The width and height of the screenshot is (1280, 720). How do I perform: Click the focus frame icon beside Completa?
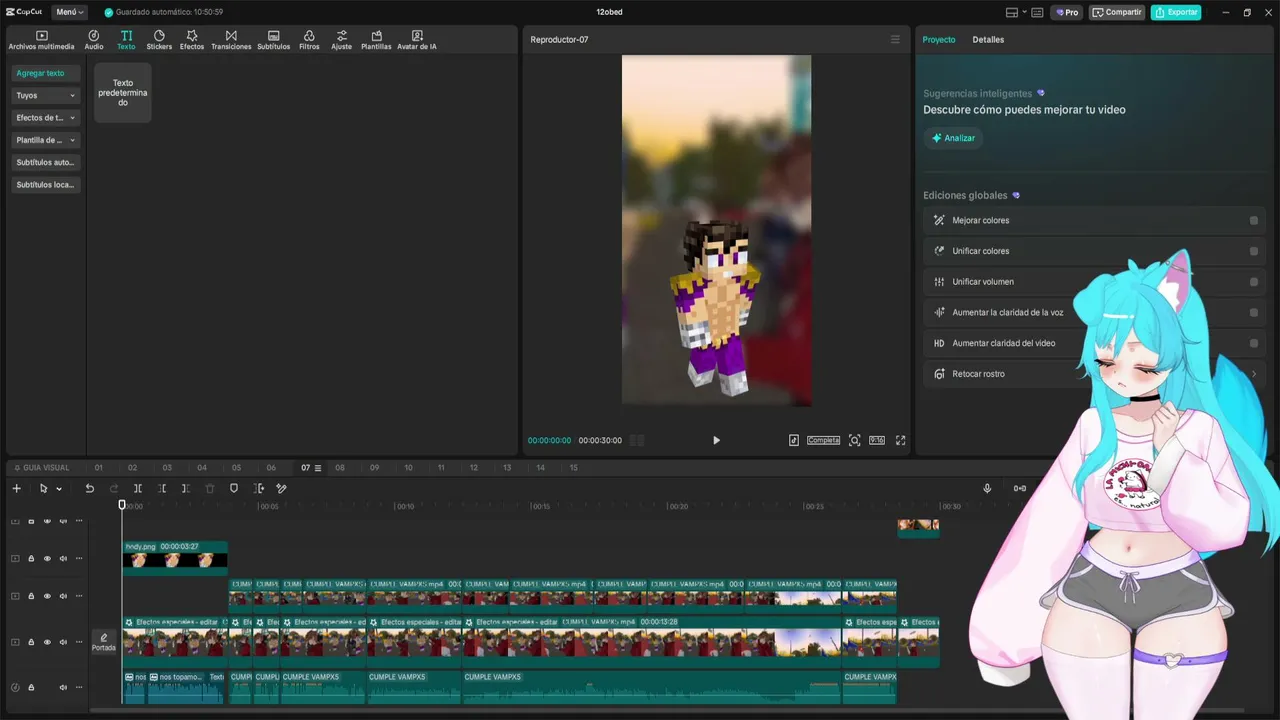[854, 440]
